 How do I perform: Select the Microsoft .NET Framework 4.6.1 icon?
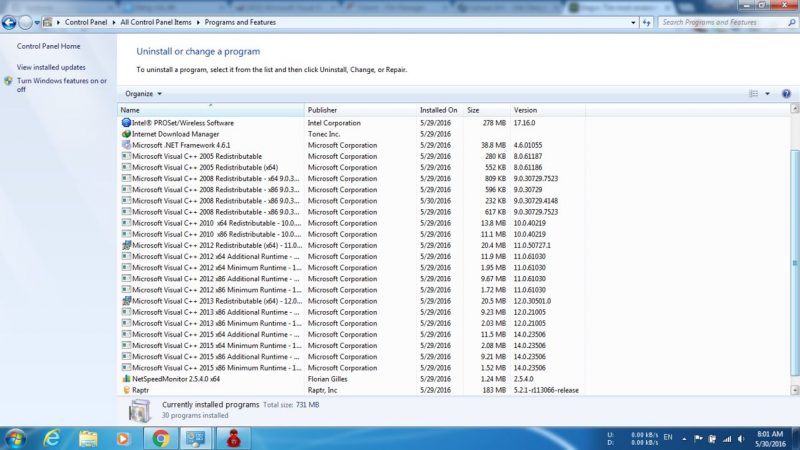click(x=126, y=145)
